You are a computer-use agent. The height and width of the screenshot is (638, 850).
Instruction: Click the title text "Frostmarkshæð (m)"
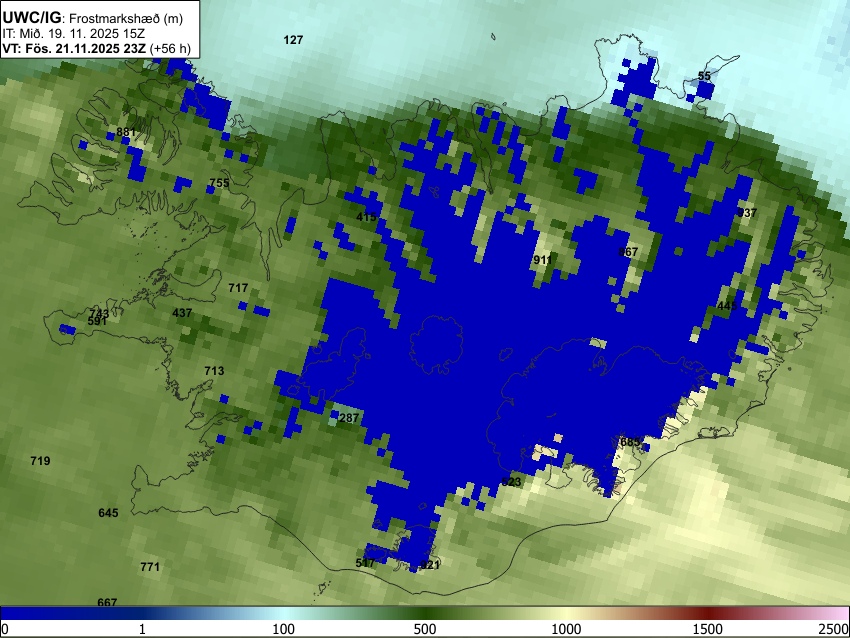(x=126, y=18)
